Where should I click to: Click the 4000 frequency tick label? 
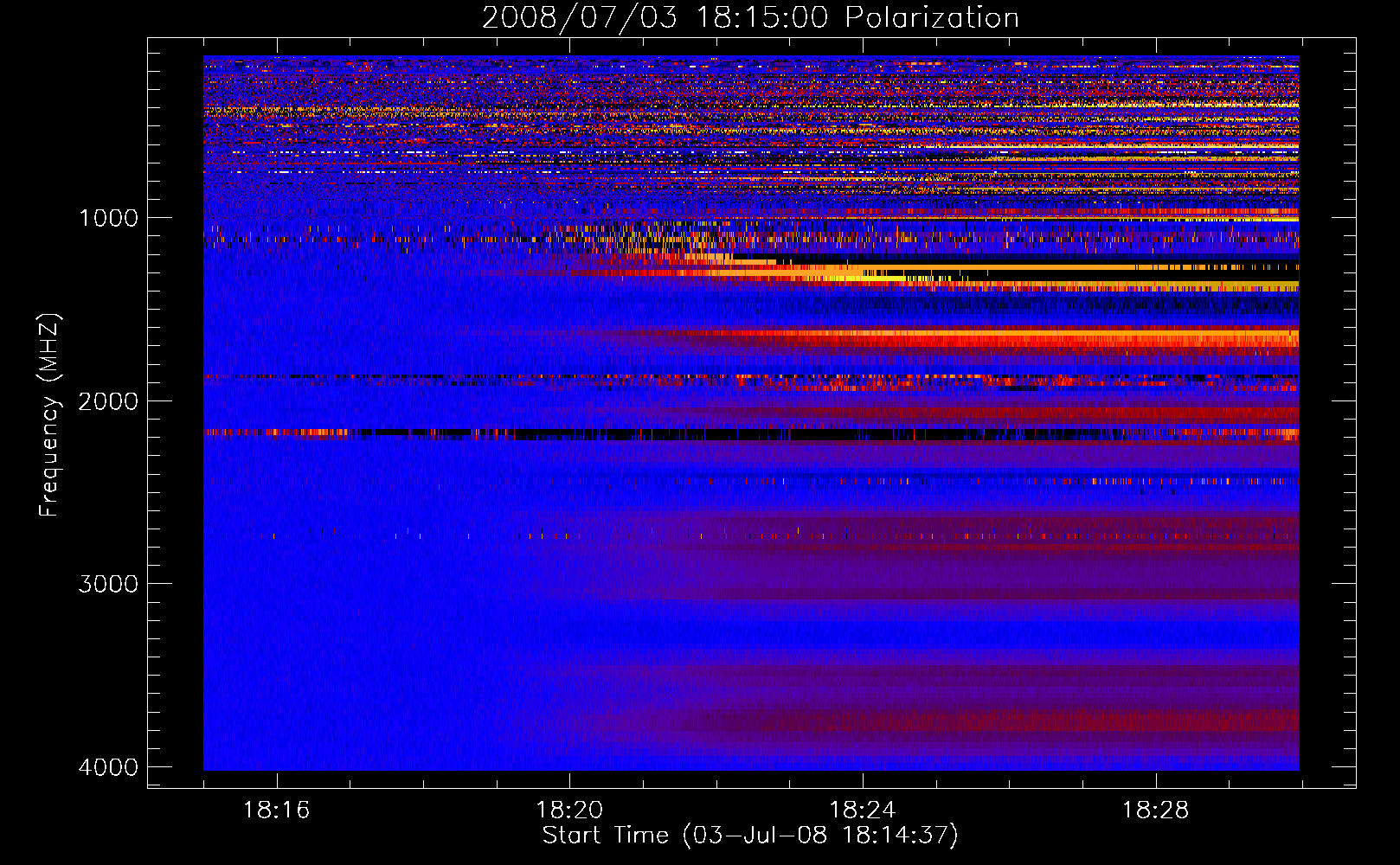pyautogui.click(x=108, y=767)
